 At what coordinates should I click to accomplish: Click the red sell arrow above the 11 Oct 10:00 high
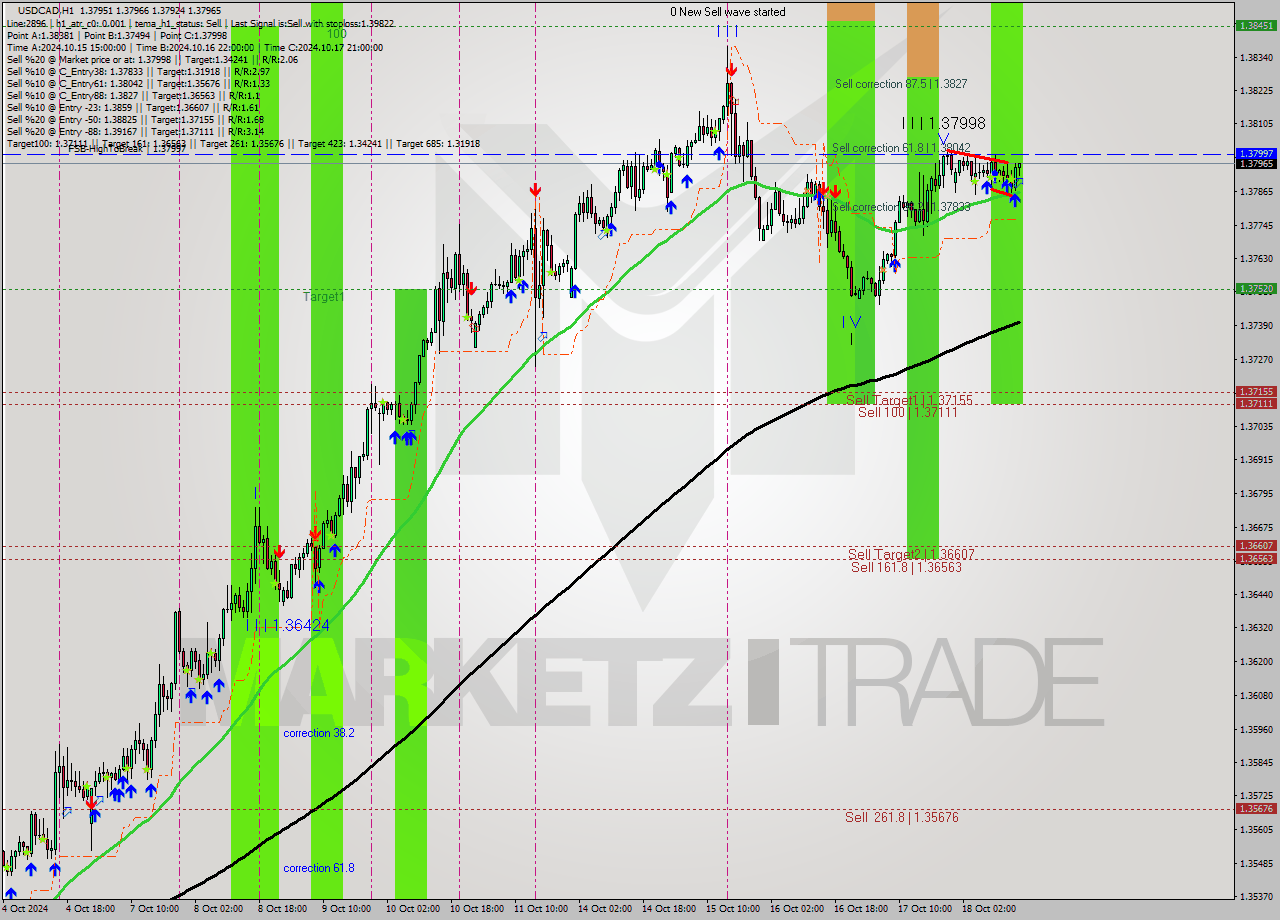tap(536, 189)
